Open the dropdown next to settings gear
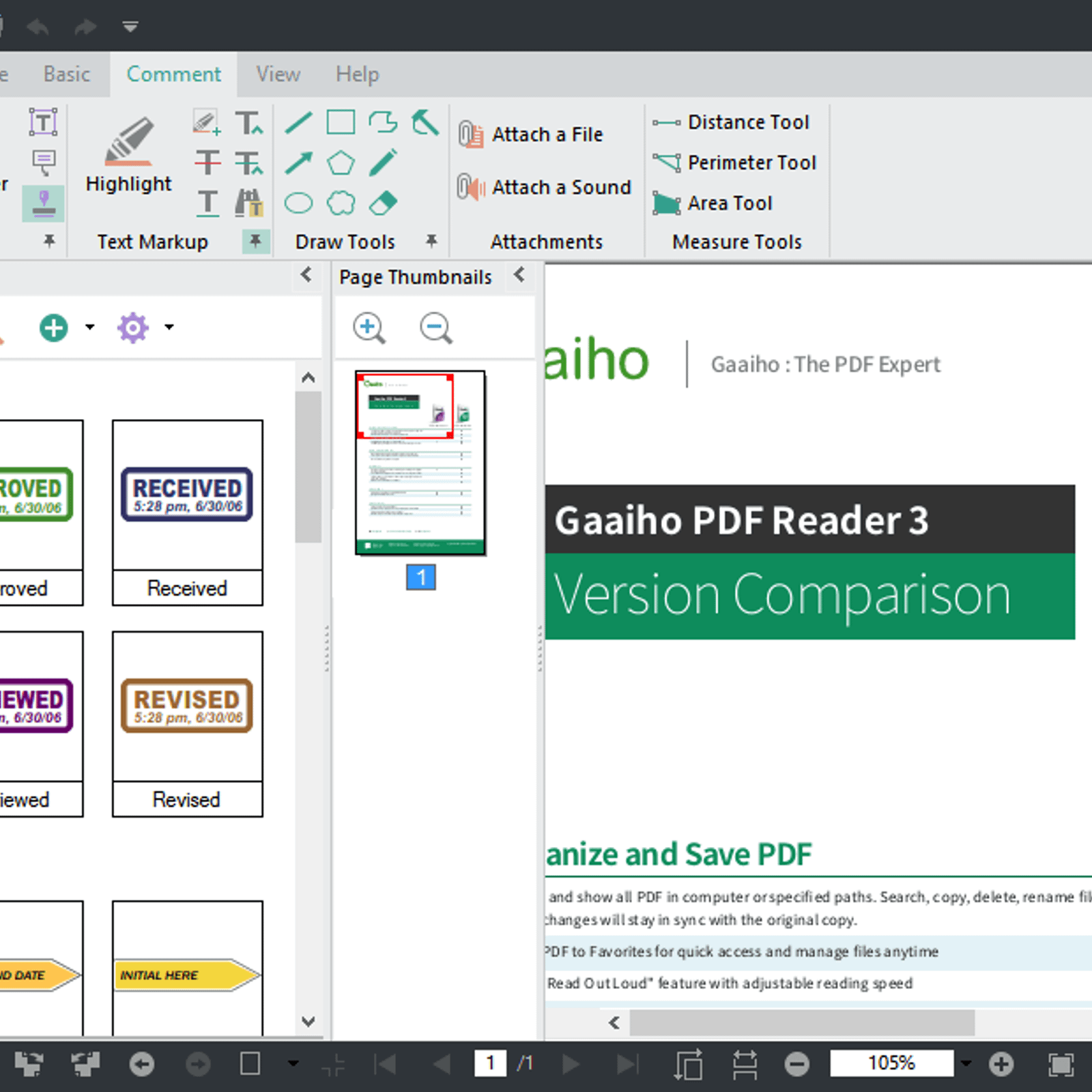Screen dimensions: 1092x1092 (x=169, y=327)
